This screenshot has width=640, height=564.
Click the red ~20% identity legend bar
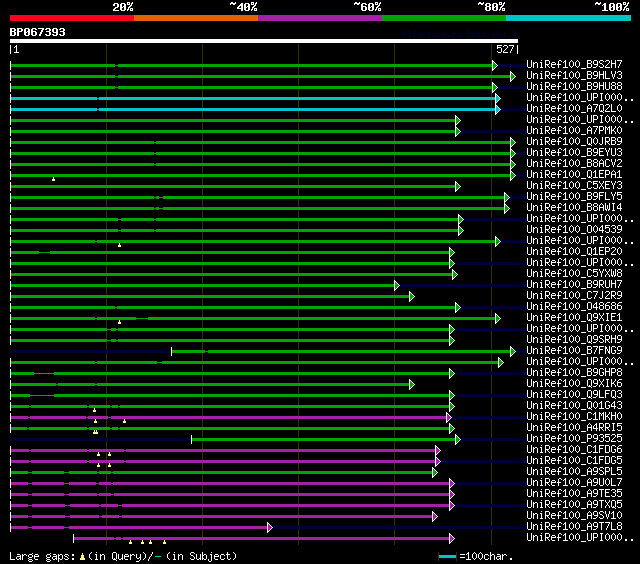[x=71, y=18]
